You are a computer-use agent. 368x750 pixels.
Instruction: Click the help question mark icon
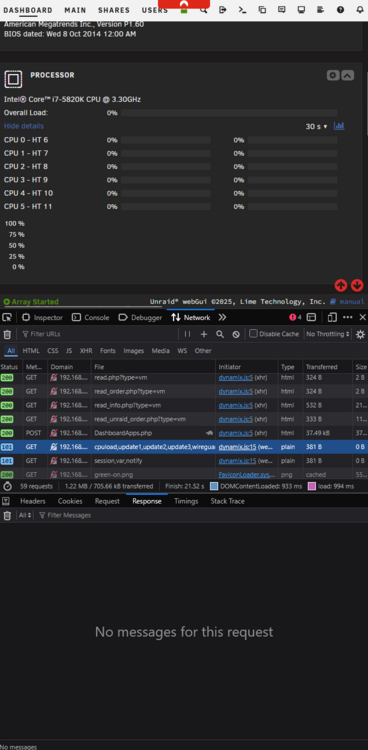click(340, 10)
